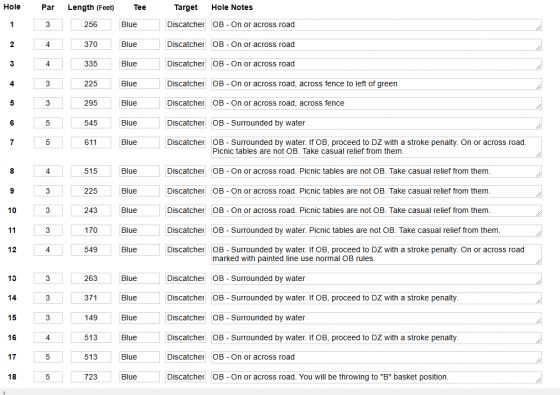
Task: Click the resize handle on hole 7 notes
Action: 539,154
